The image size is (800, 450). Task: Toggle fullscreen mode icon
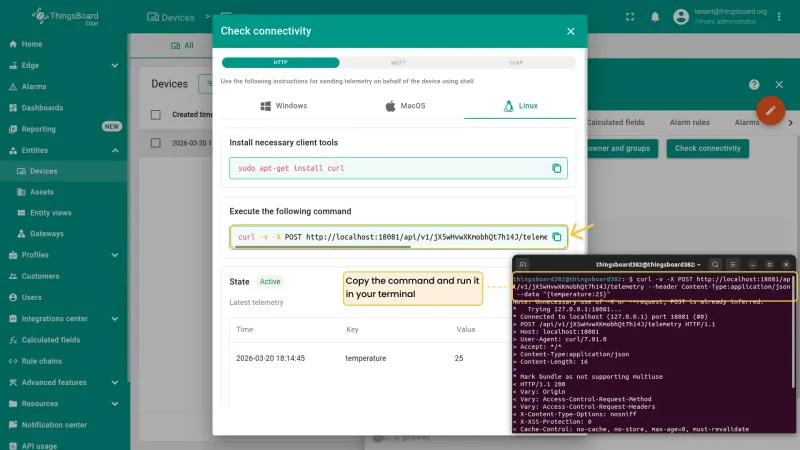point(630,17)
